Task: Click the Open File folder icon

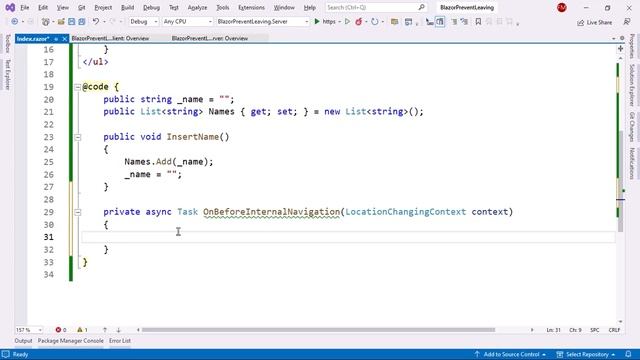Action: 61,22
